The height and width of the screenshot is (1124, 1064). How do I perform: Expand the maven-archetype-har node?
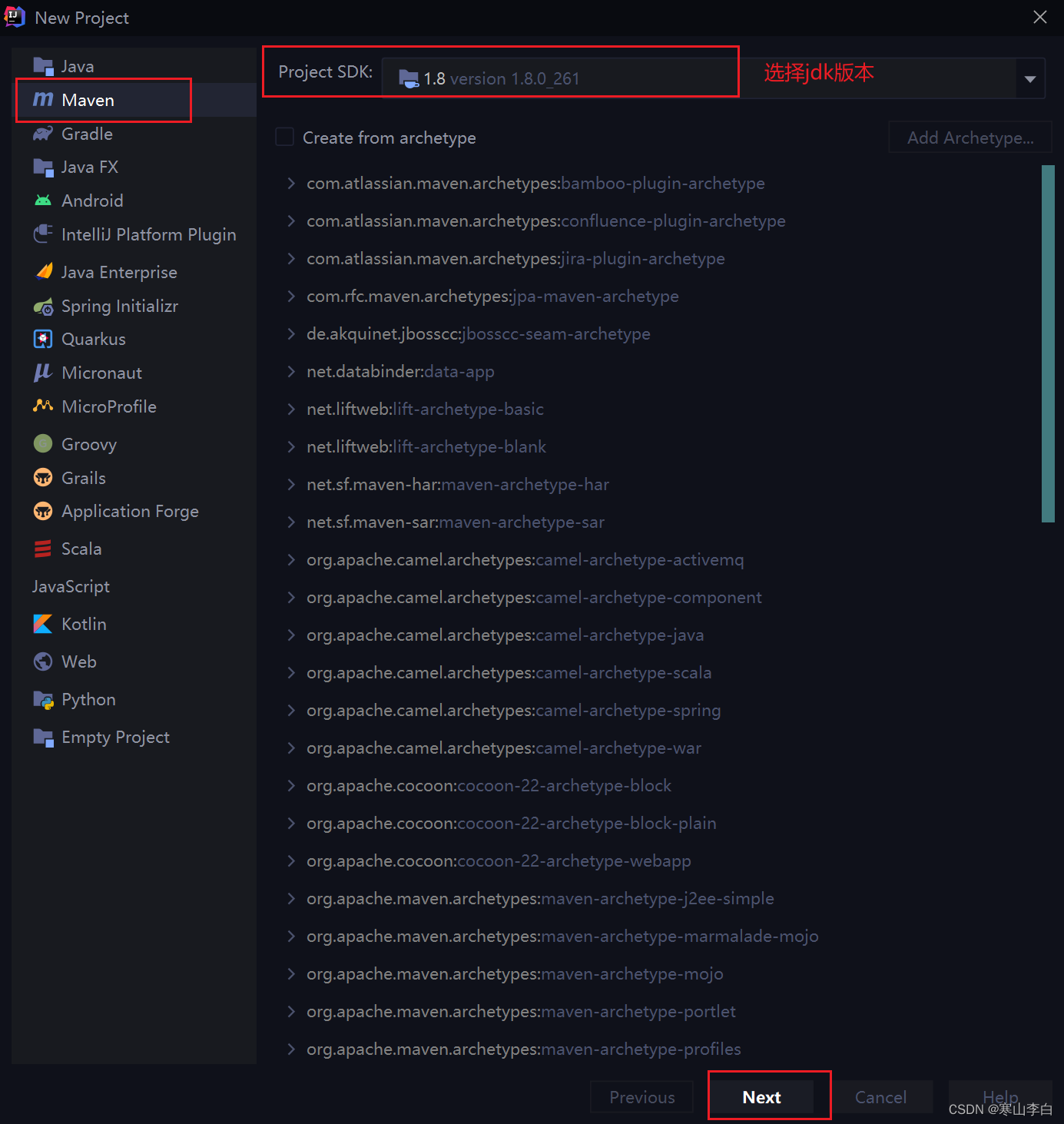pyautogui.click(x=291, y=484)
